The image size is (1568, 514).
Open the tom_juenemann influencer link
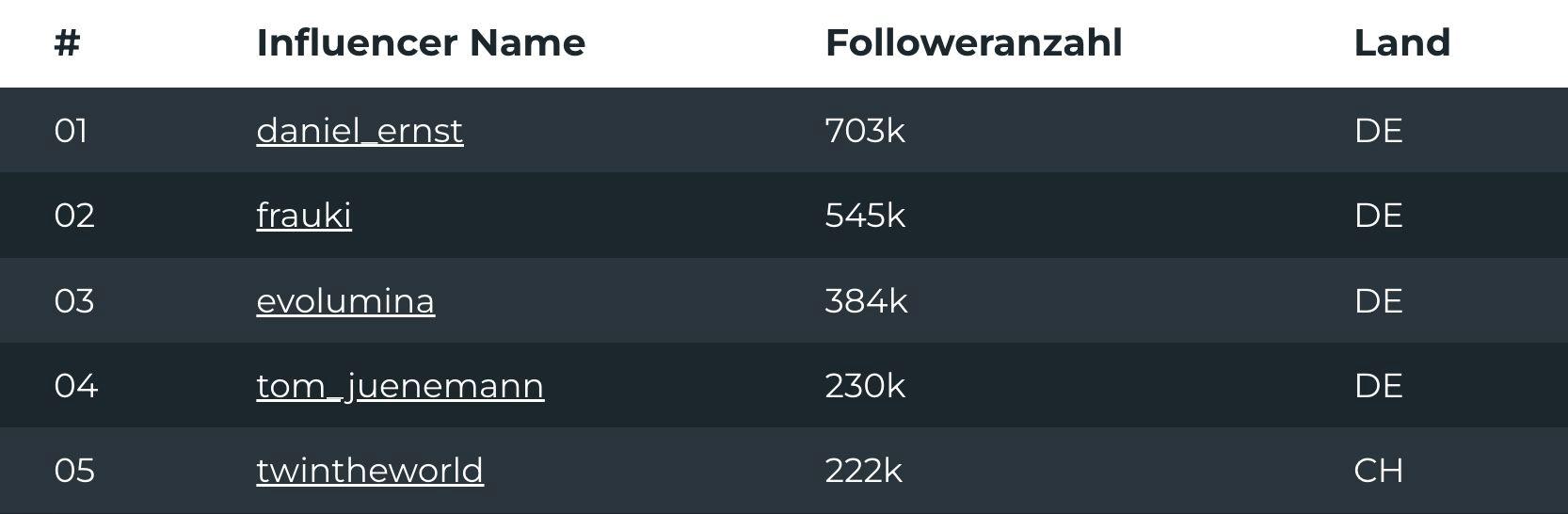click(x=400, y=386)
